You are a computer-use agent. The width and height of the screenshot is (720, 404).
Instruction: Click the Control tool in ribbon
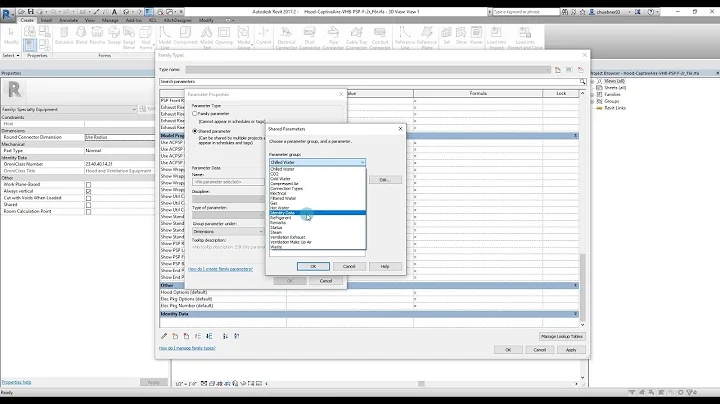click(x=264, y=36)
